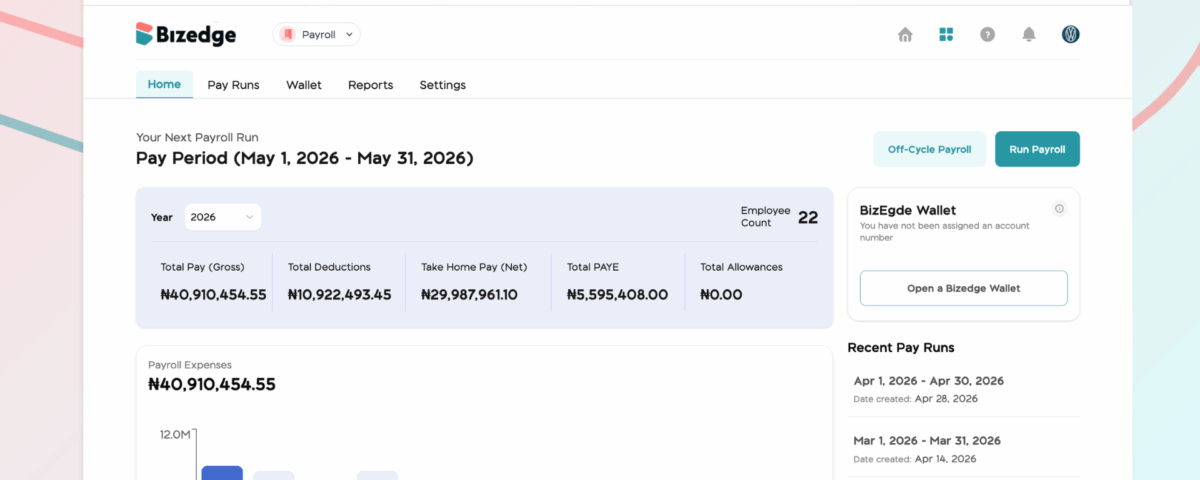Open the home icon in header
Screen dimensions: 1200x480
pyautogui.click(x=905, y=35)
